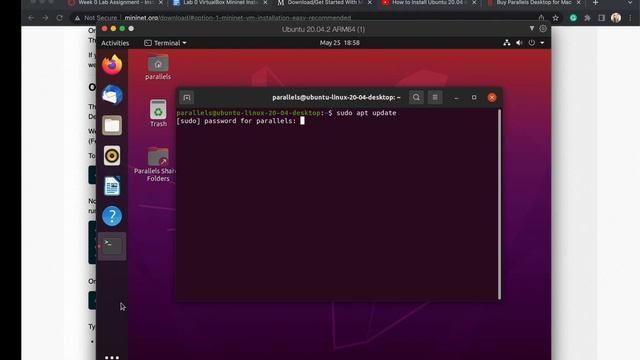Screen dimensions: 640x360
Task: Open the parallels home folder on desktop
Action: point(158,68)
